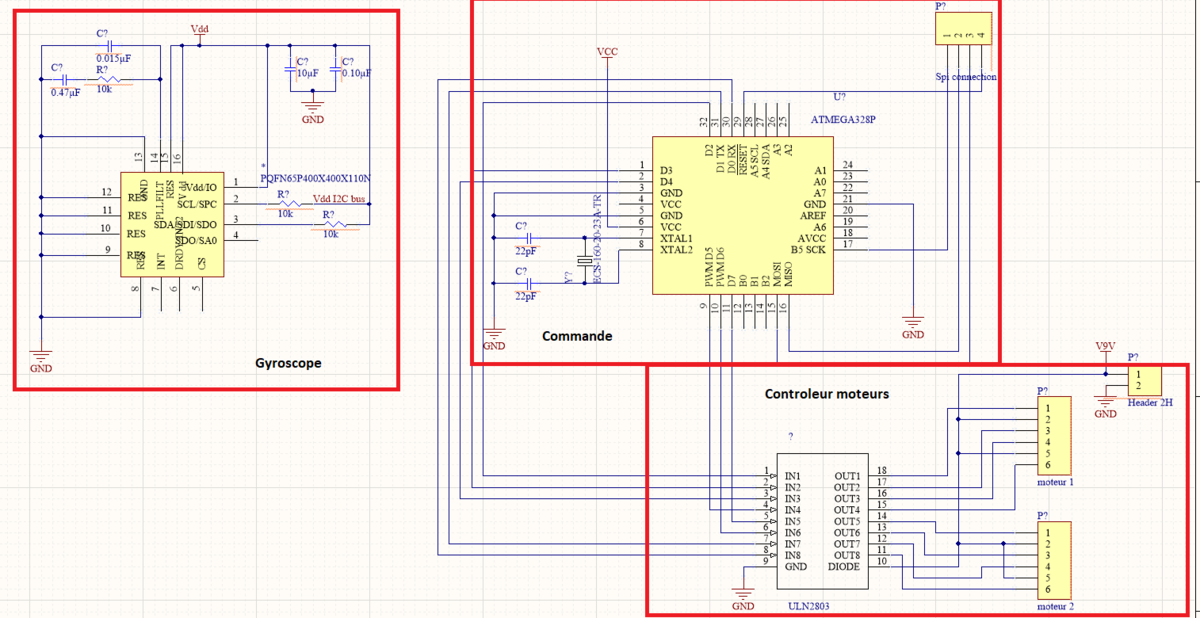Viewport: 1200px width, 618px height.
Task: Select the V9V power port
Action: (x=1105, y=347)
